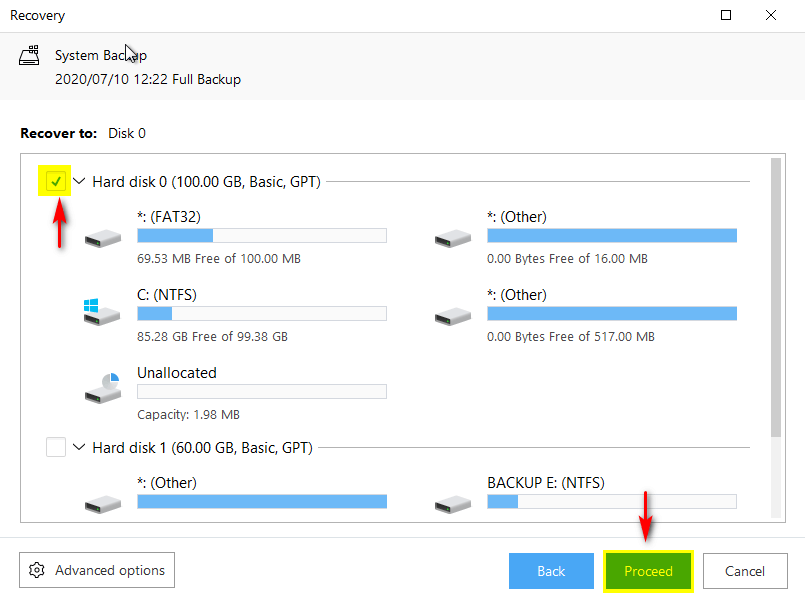Click the Proceed button
This screenshot has height=603, width=805.
coord(648,571)
